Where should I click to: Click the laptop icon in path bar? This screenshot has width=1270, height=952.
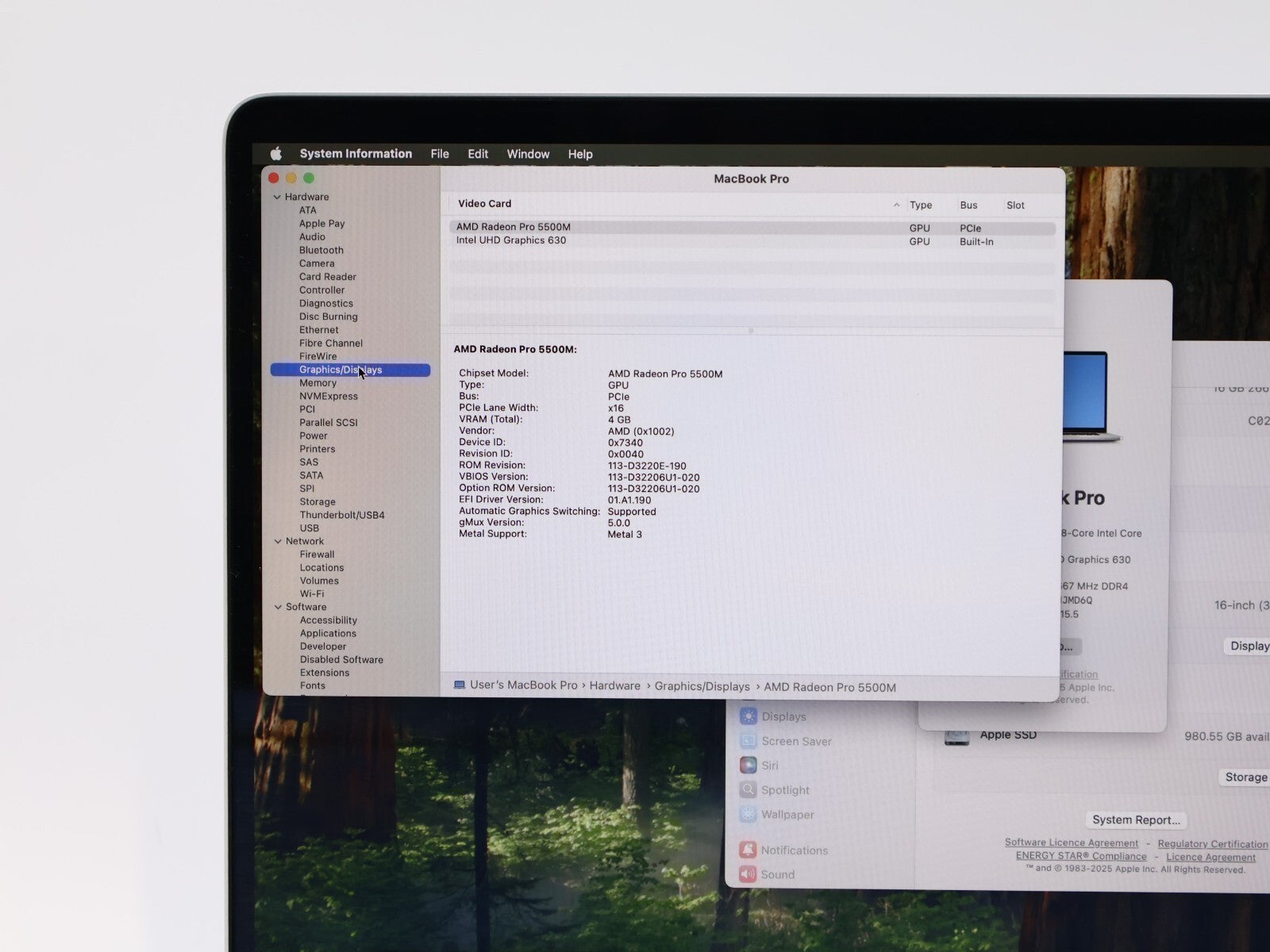459,685
